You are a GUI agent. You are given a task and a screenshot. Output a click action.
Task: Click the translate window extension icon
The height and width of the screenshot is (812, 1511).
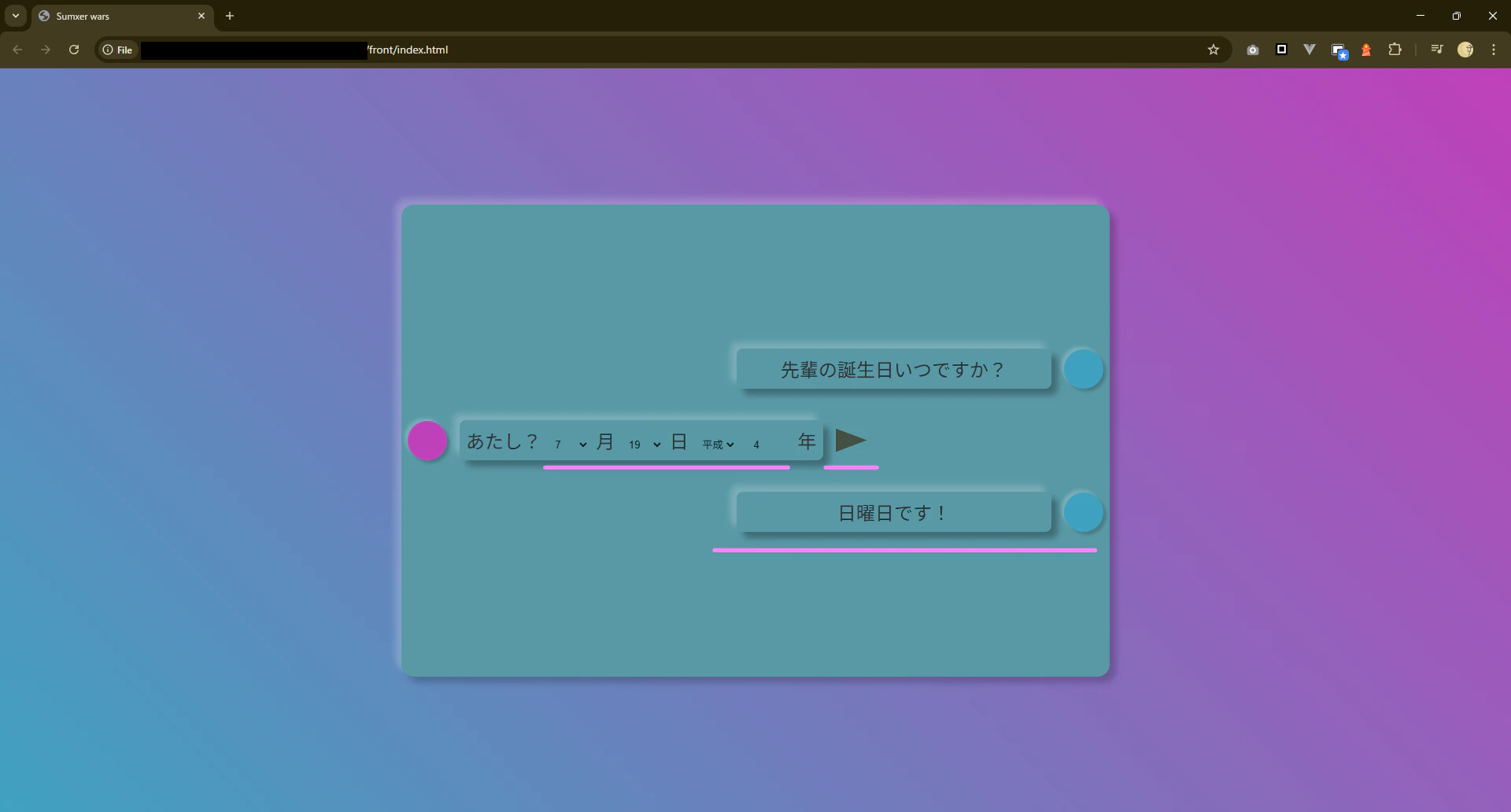pos(1339,51)
